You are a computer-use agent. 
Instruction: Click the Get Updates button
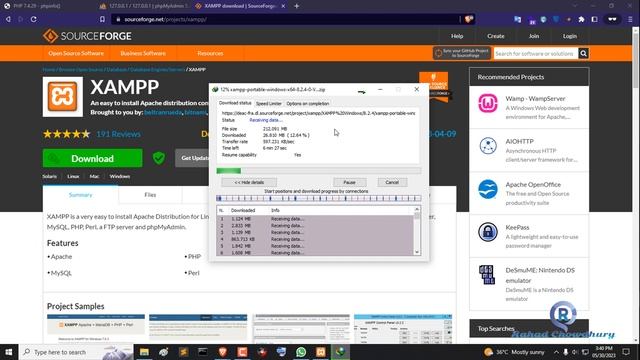193,158
